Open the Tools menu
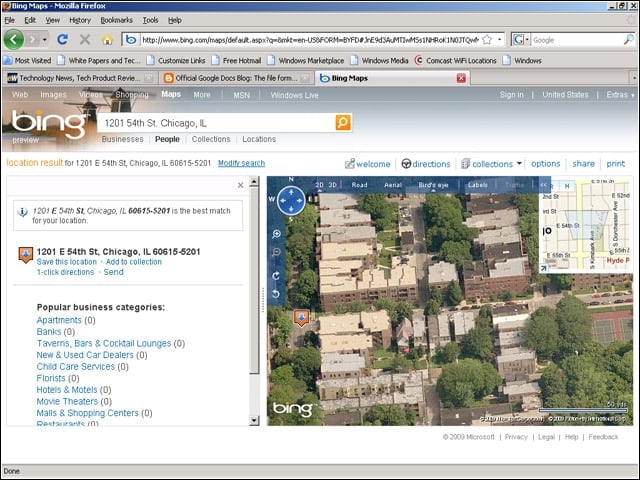 (x=150, y=20)
